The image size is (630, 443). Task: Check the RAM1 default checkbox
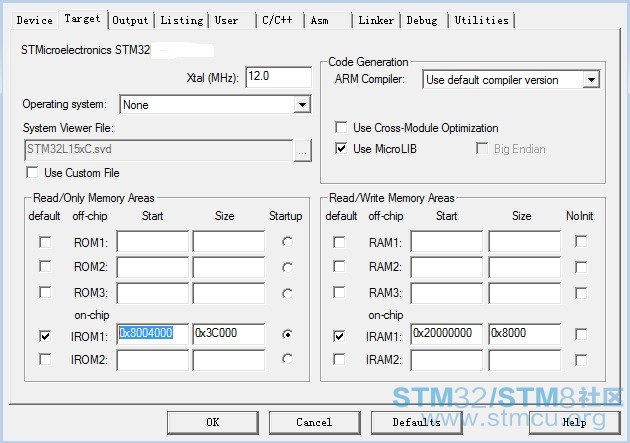(339, 242)
